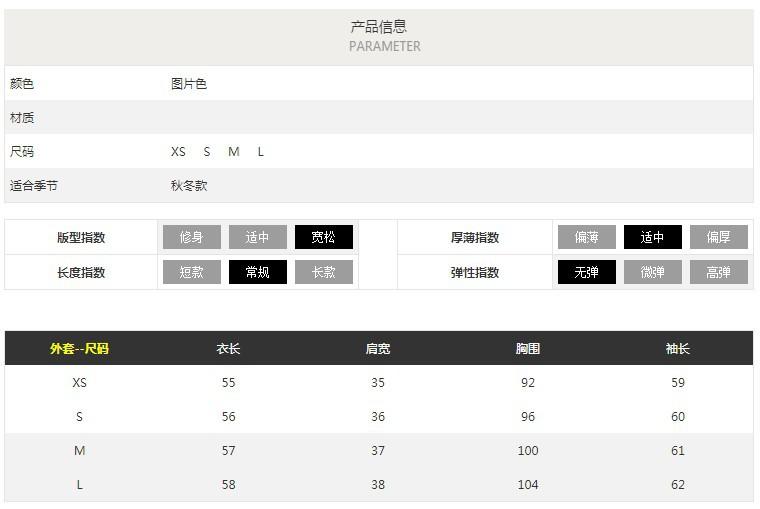Image resolution: width=760 pixels, height=509 pixels.
Task: Click 胸围 value 96 for S
Action: [528, 416]
